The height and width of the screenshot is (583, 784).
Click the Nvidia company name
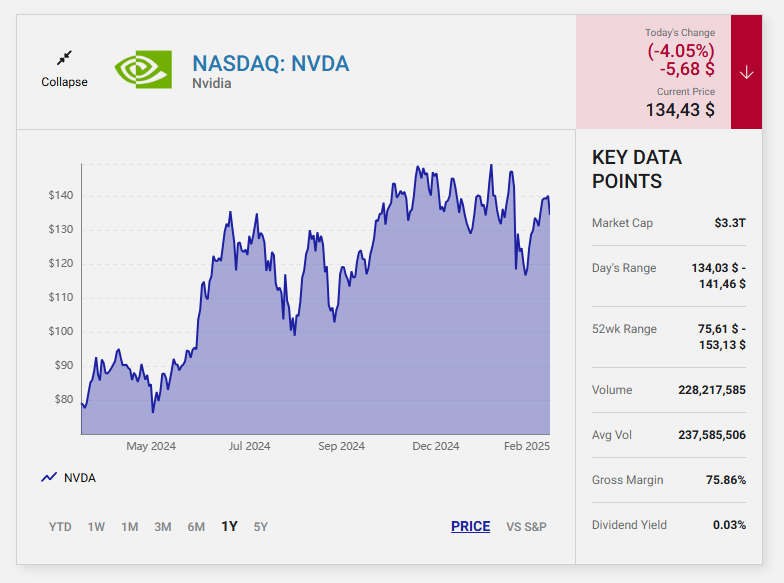212,83
